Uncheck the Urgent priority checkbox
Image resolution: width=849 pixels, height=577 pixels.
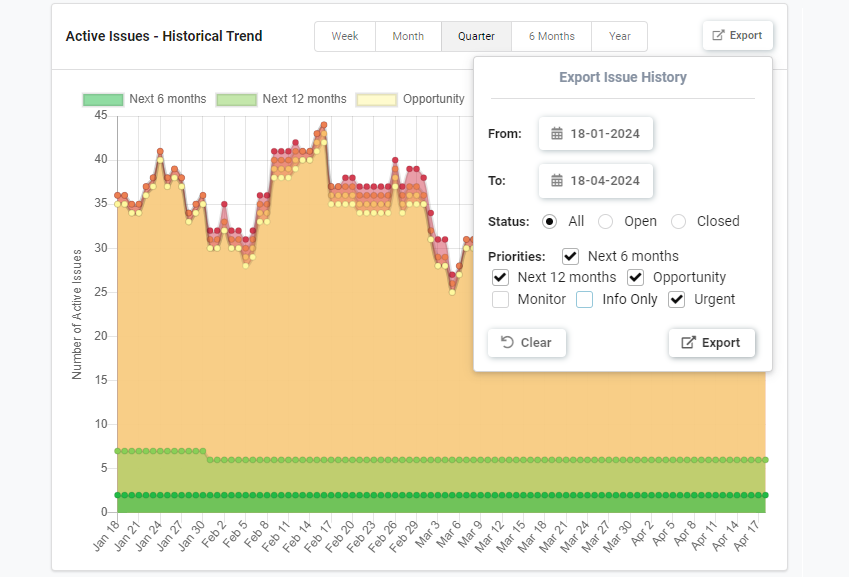676,299
